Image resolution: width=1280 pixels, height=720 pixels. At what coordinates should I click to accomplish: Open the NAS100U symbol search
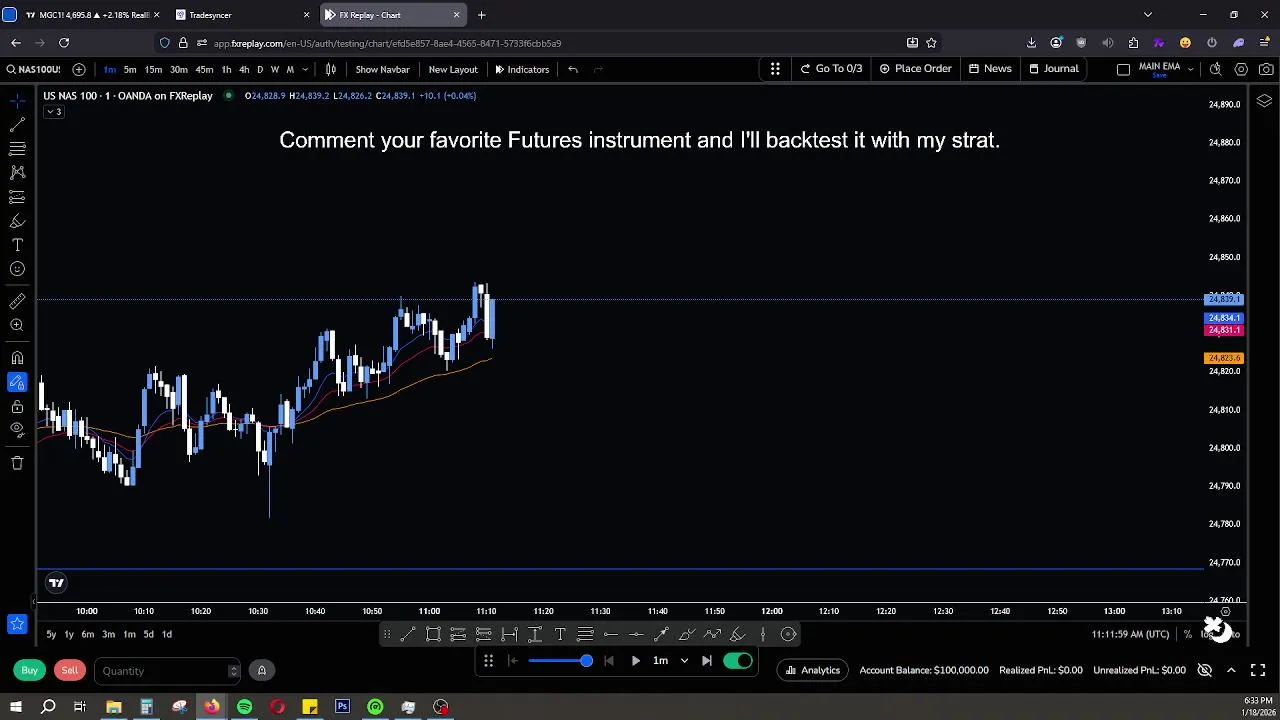click(34, 69)
